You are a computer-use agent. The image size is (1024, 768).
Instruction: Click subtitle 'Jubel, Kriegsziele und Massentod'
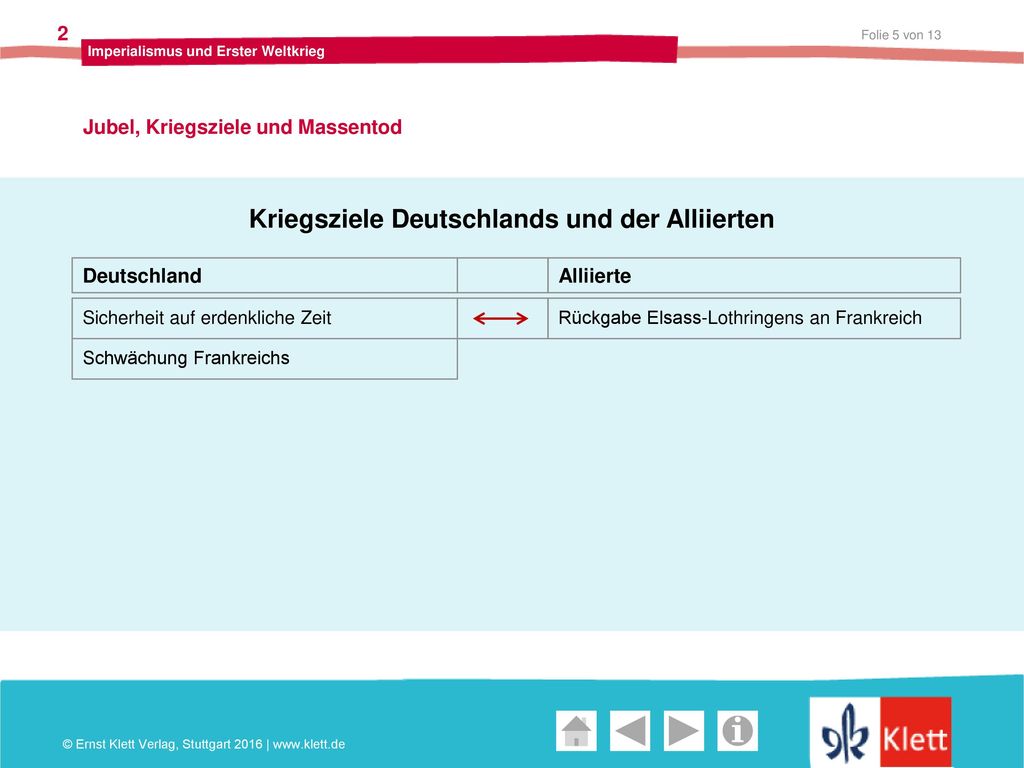coord(242,127)
